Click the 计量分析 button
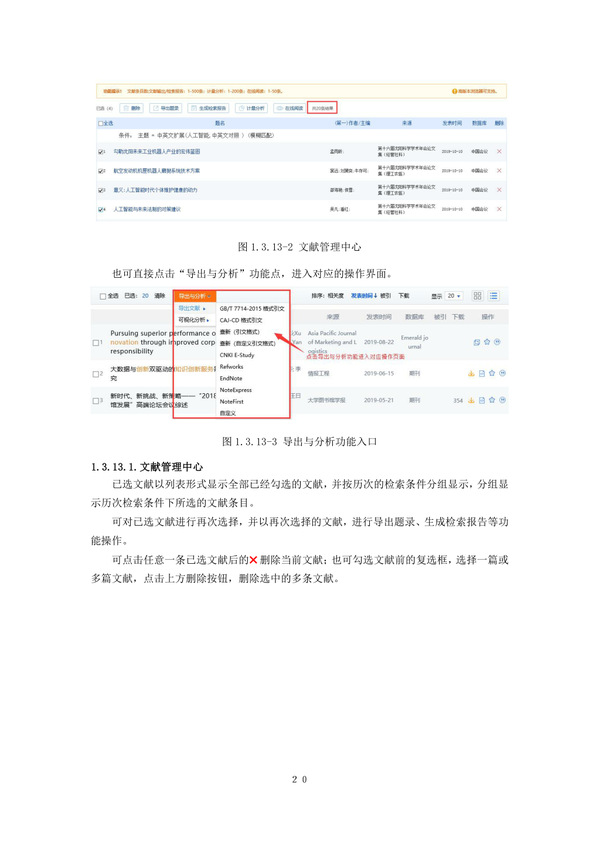Screen dimensions: 599x848 (252, 108)
